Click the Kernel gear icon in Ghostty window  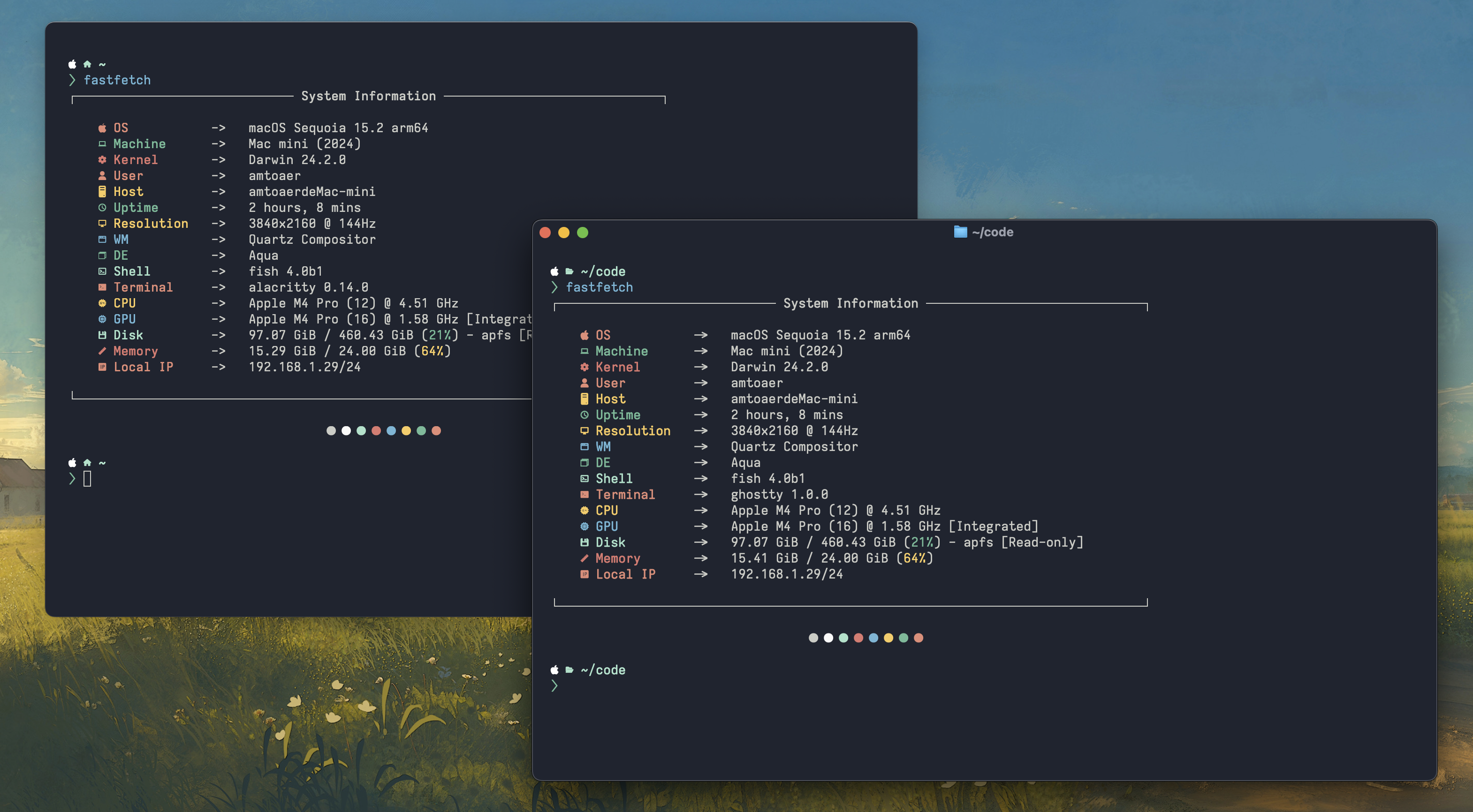tap(585, 368)
